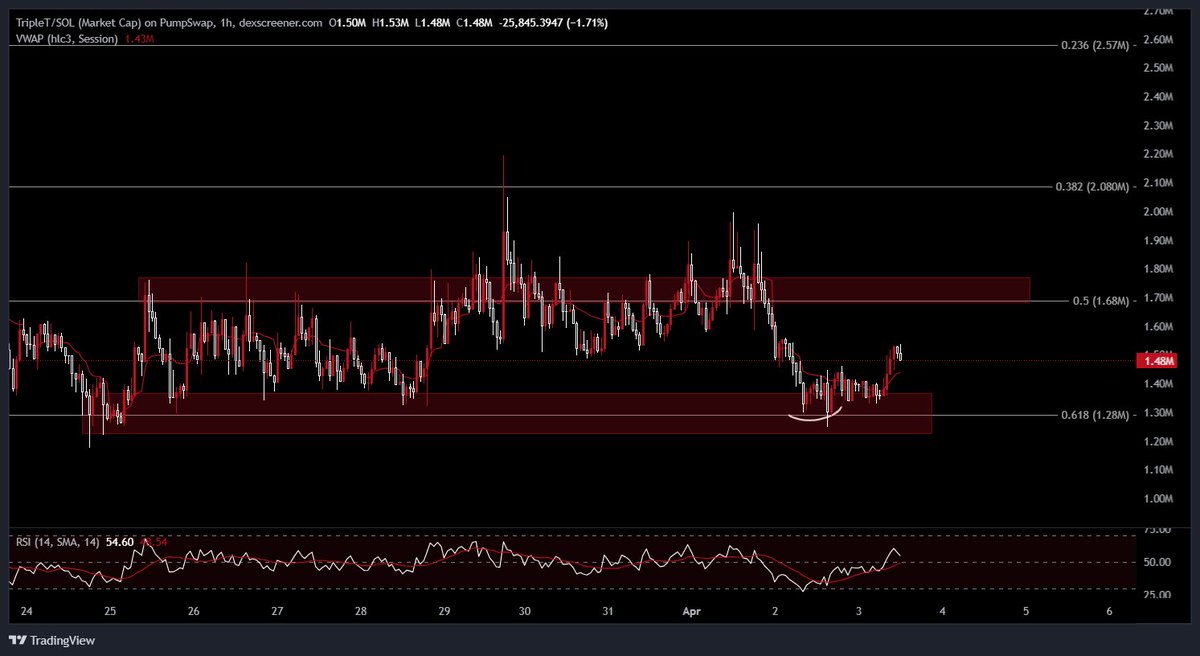This screenshot has height=656, width=1200.
Task: Click the red VWAP value 1.43M
Action: (134, 39)
